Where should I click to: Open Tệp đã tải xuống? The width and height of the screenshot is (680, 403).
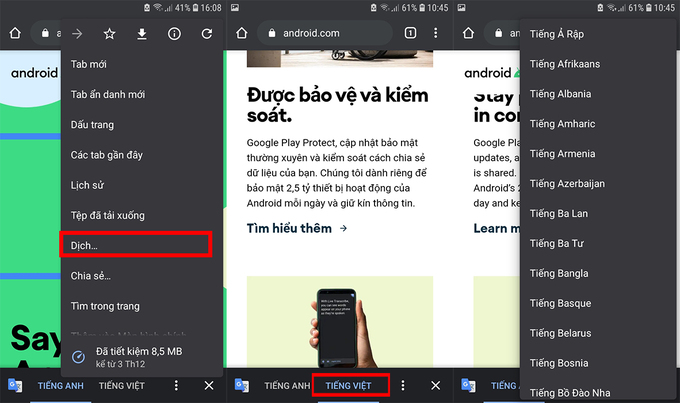pos(141,216)
